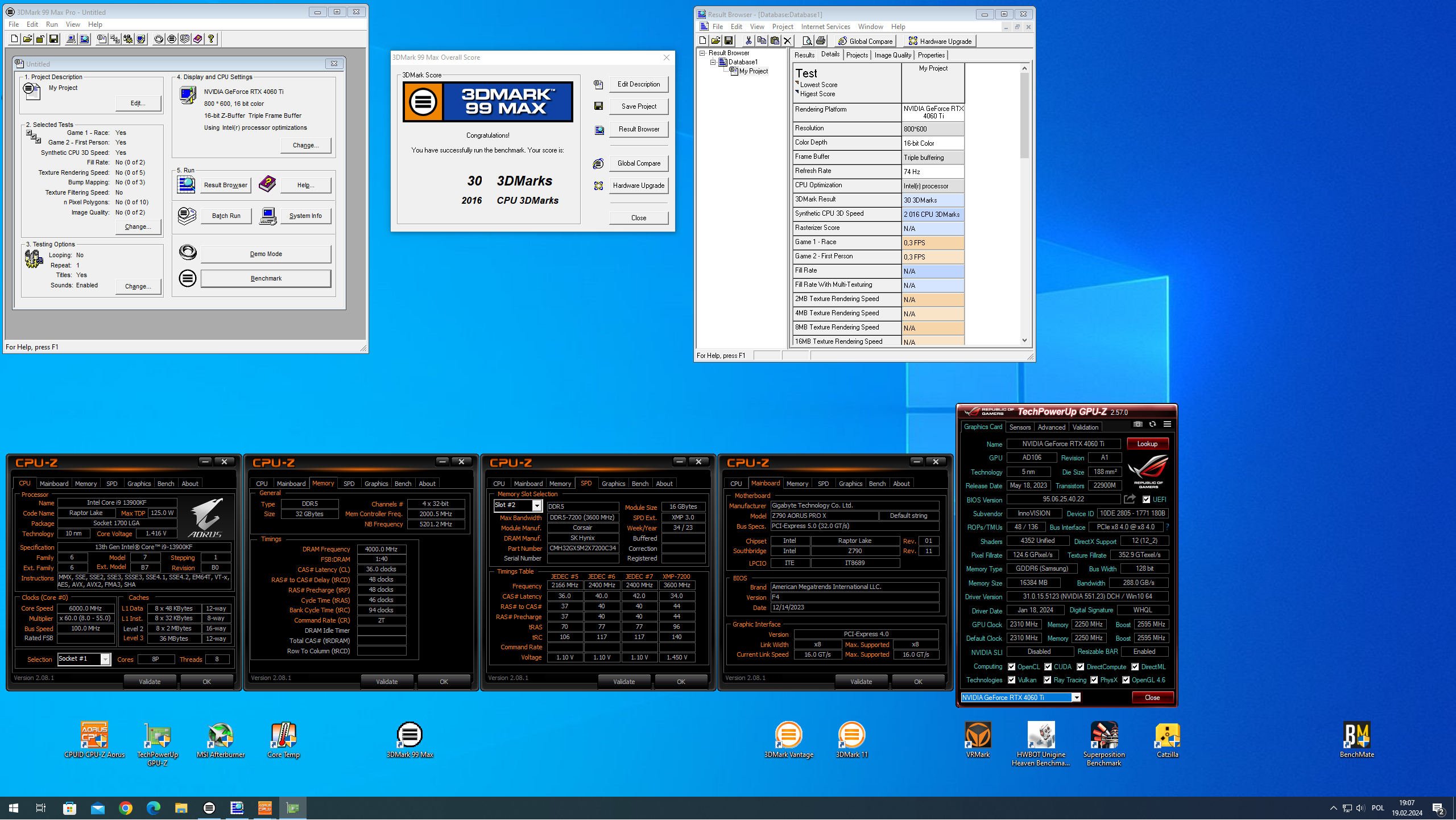Open Internet Services menu in Result Browser

coord(825,27)
